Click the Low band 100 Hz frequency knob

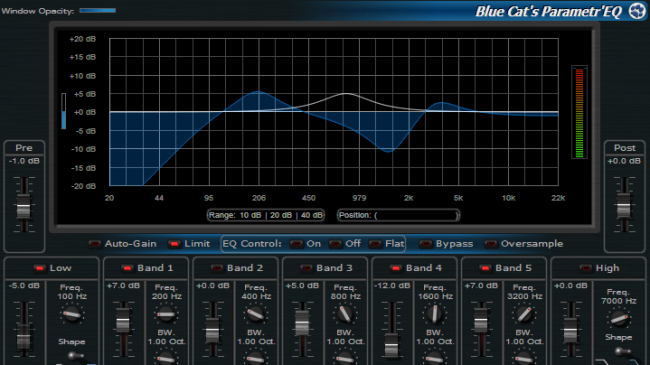point(72,314)
